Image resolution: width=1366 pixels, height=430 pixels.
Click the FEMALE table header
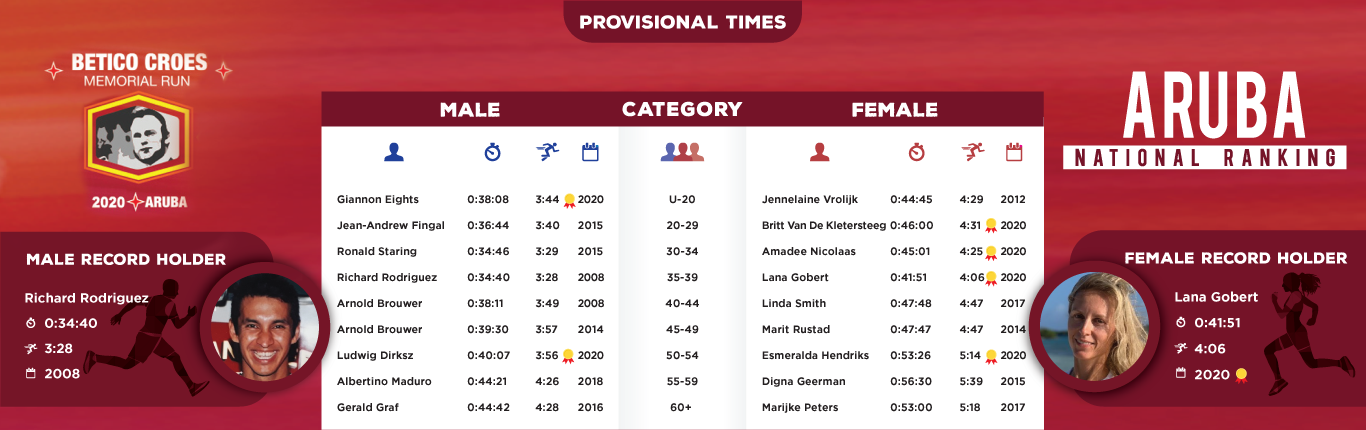pos(894,110)
